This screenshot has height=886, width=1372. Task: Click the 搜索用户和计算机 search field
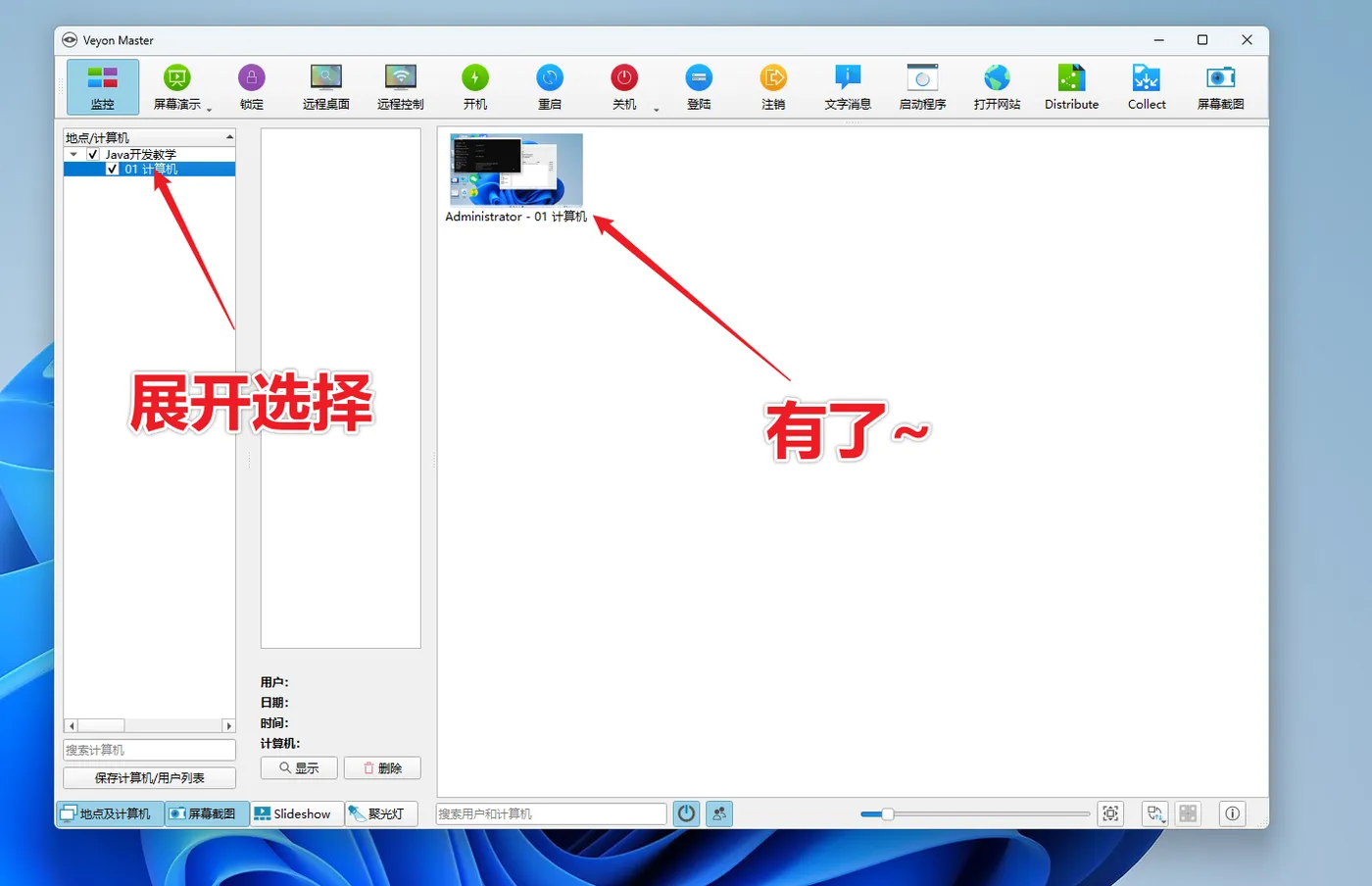[x=552, y=813]
